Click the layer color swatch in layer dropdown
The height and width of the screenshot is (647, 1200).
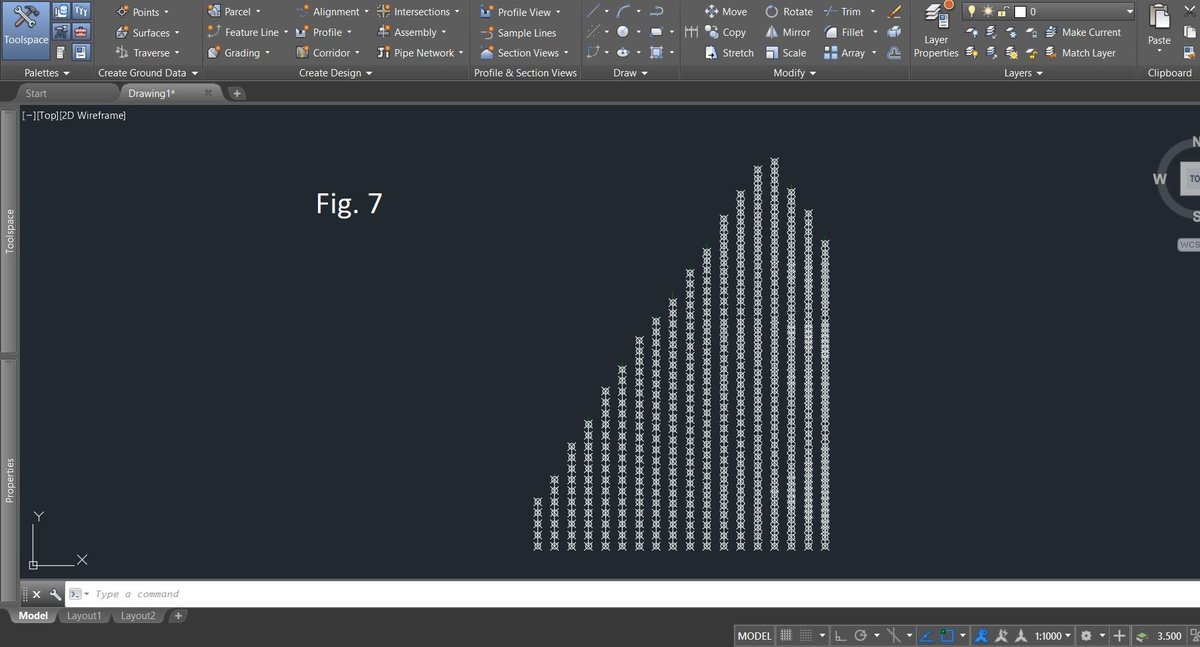pos(1019,12)
